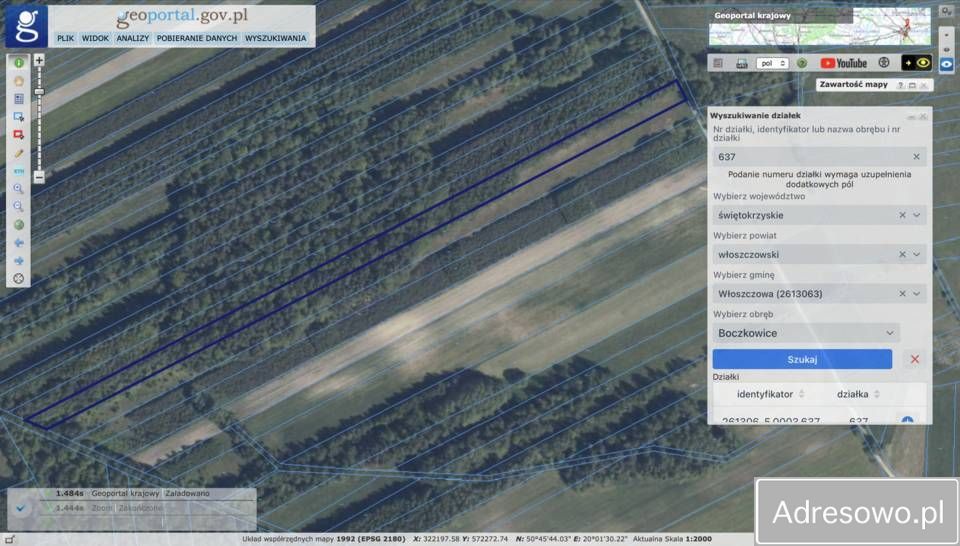Toggle the blue eye visibility button

[x=947, y=64]
